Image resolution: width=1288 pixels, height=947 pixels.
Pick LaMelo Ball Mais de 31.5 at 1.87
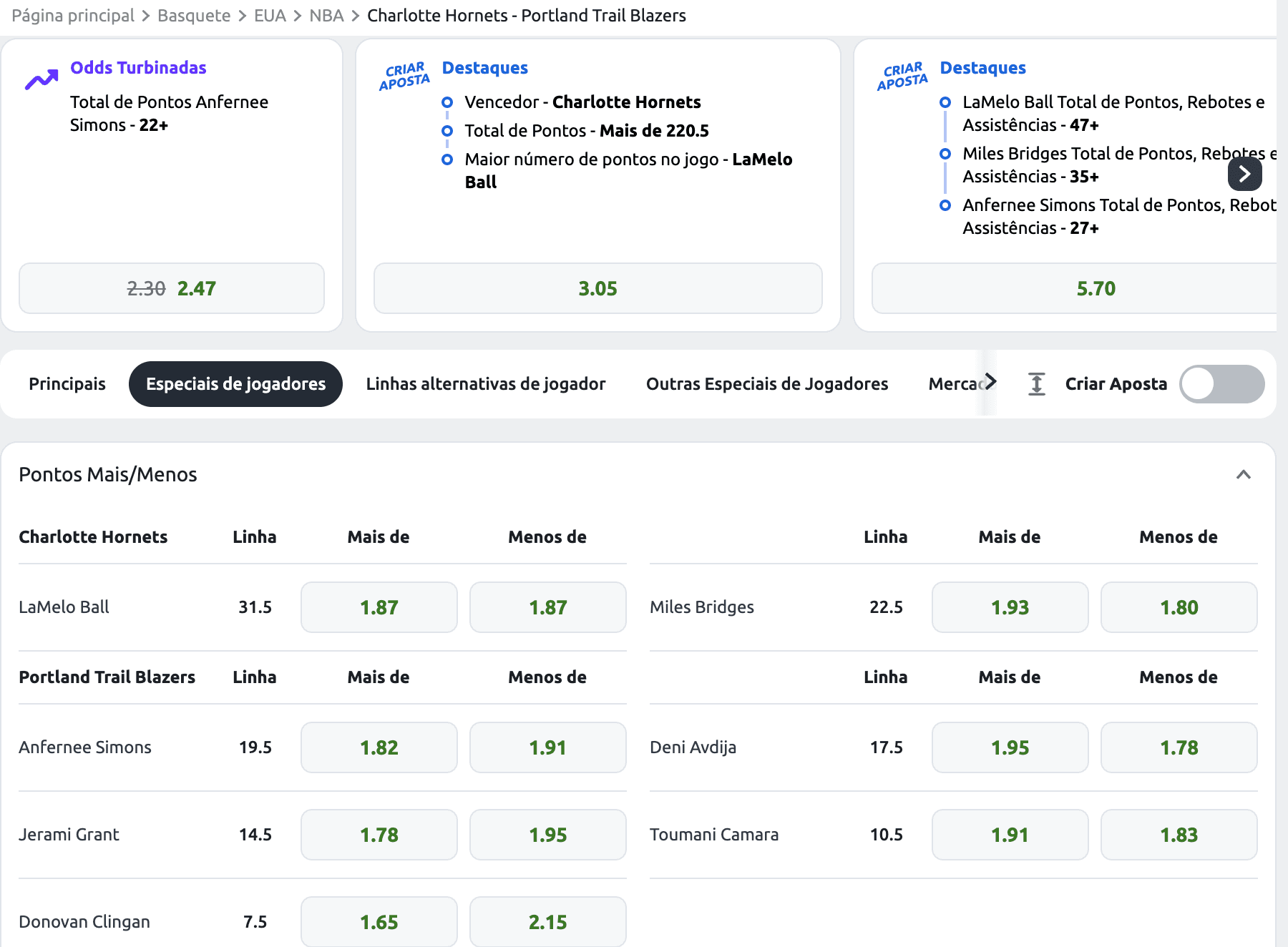[379, 607]
